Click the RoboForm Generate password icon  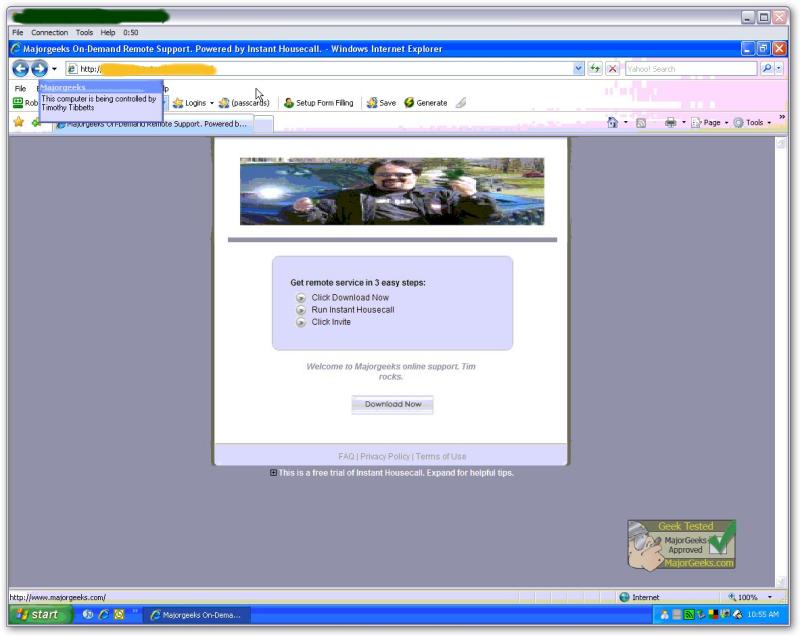(407, 102)
